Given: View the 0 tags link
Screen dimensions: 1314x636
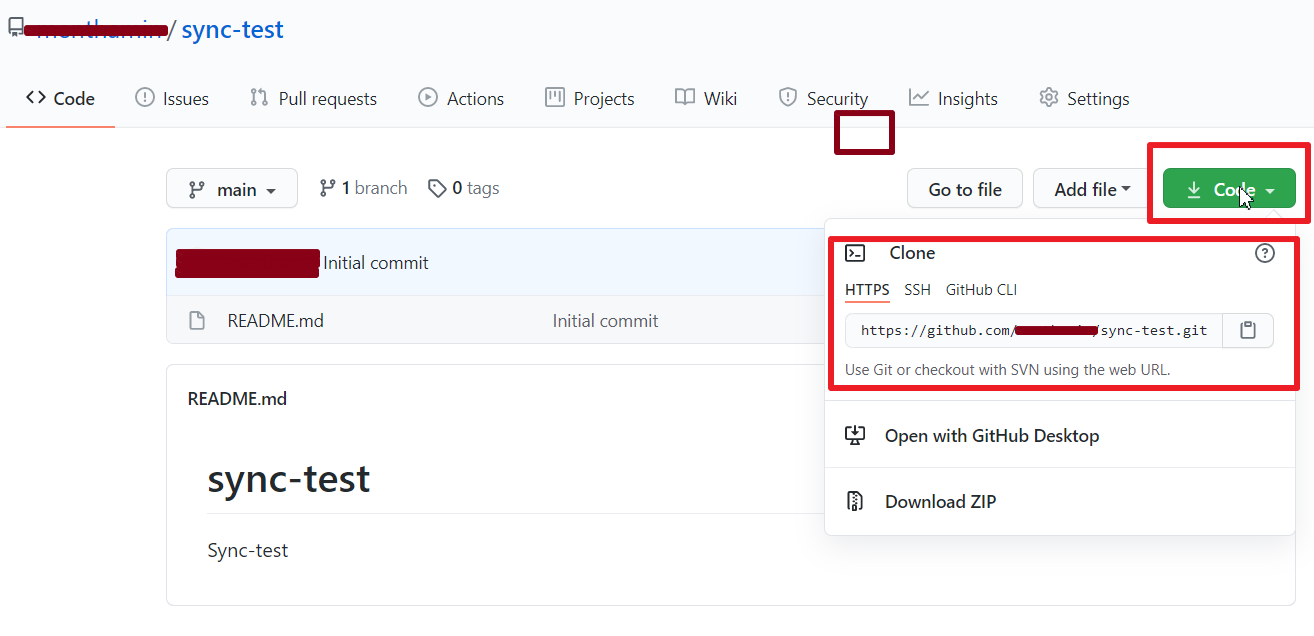Looking at the screenshot, I should pyautogui.click(x=463, y=188).
